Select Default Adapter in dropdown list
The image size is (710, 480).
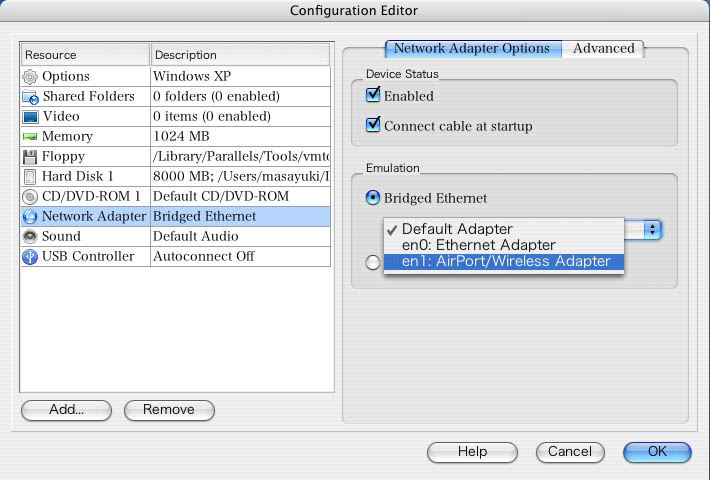457,229
